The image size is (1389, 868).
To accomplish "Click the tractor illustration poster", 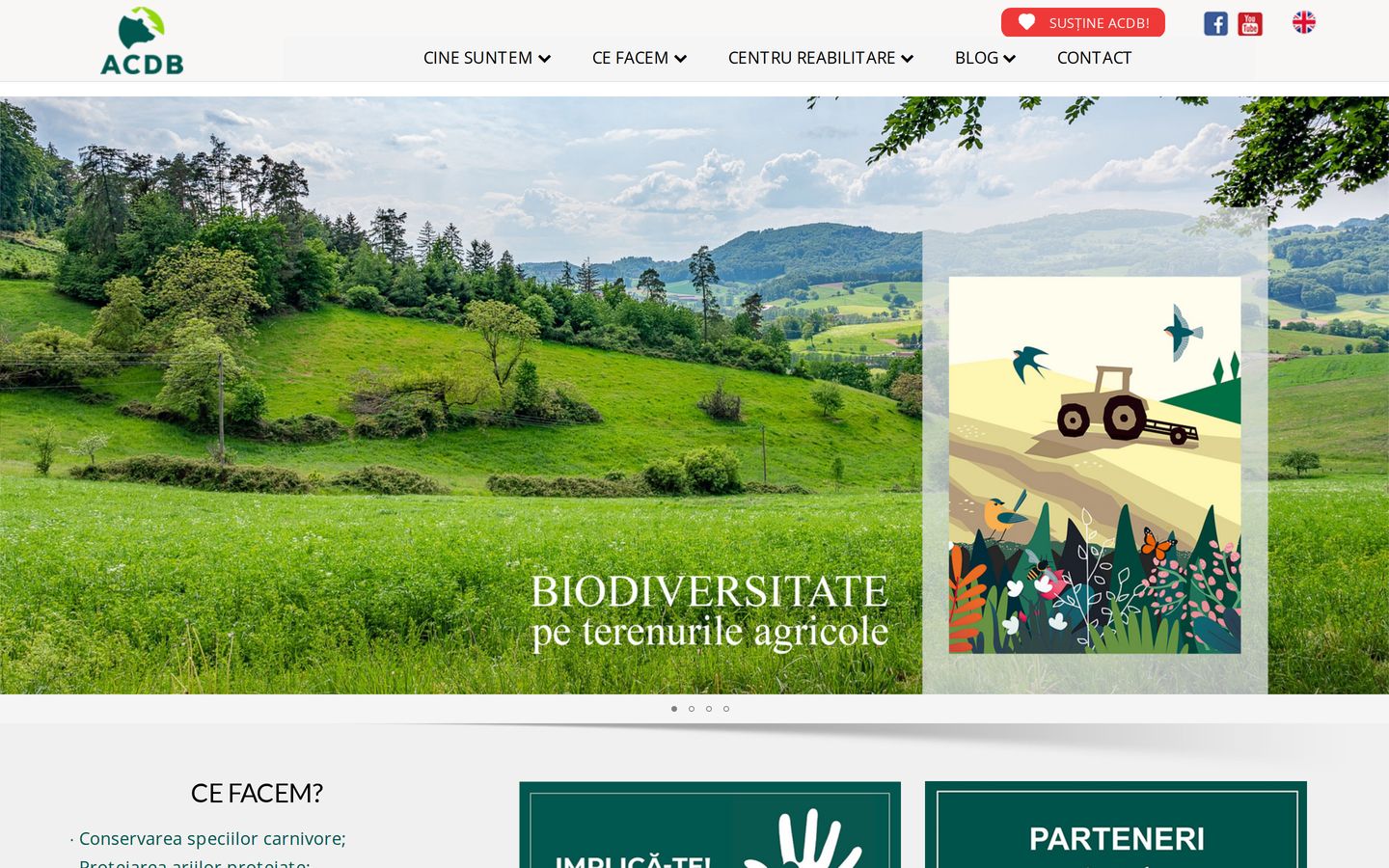I will (x=1095, y=465).
